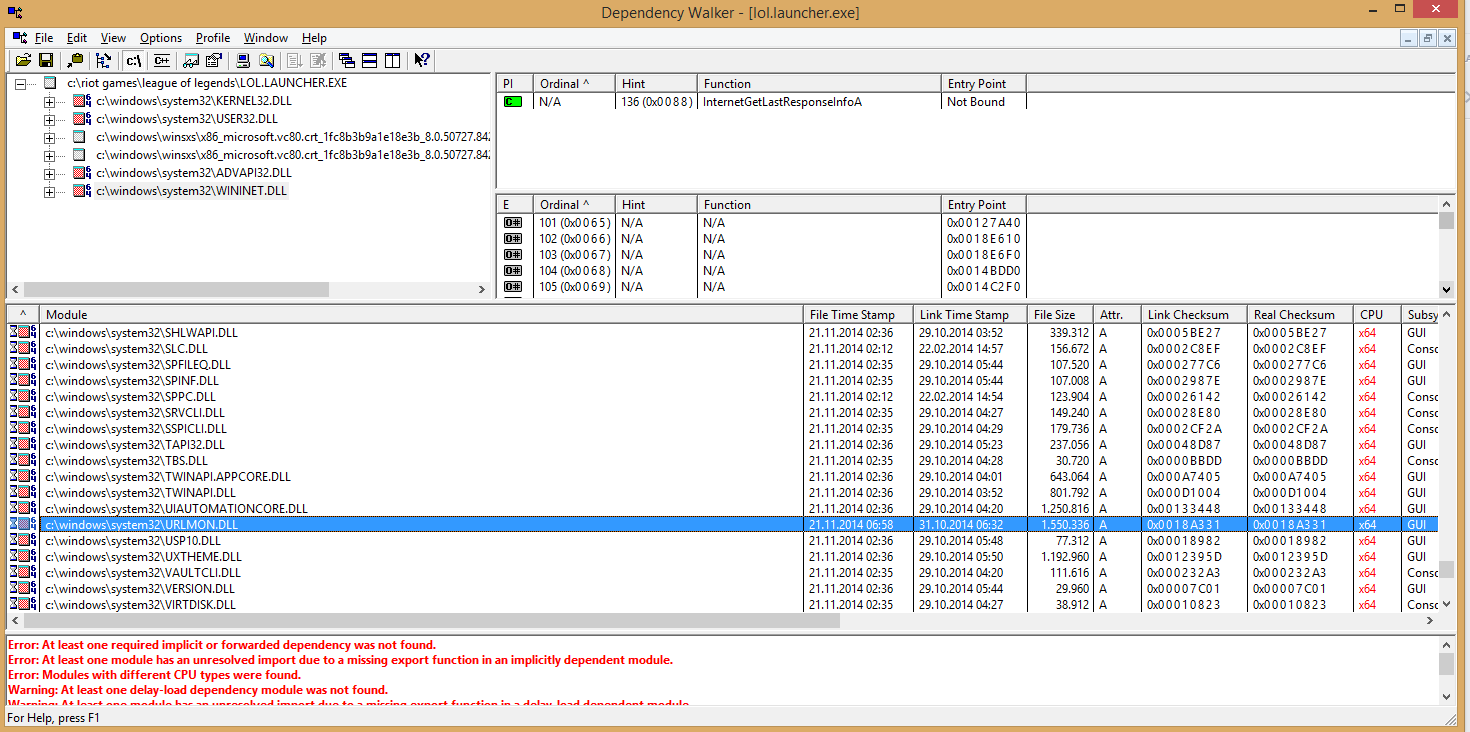
Task: Open the View menu
Action: pyautogui.click(x=113, y=38)
